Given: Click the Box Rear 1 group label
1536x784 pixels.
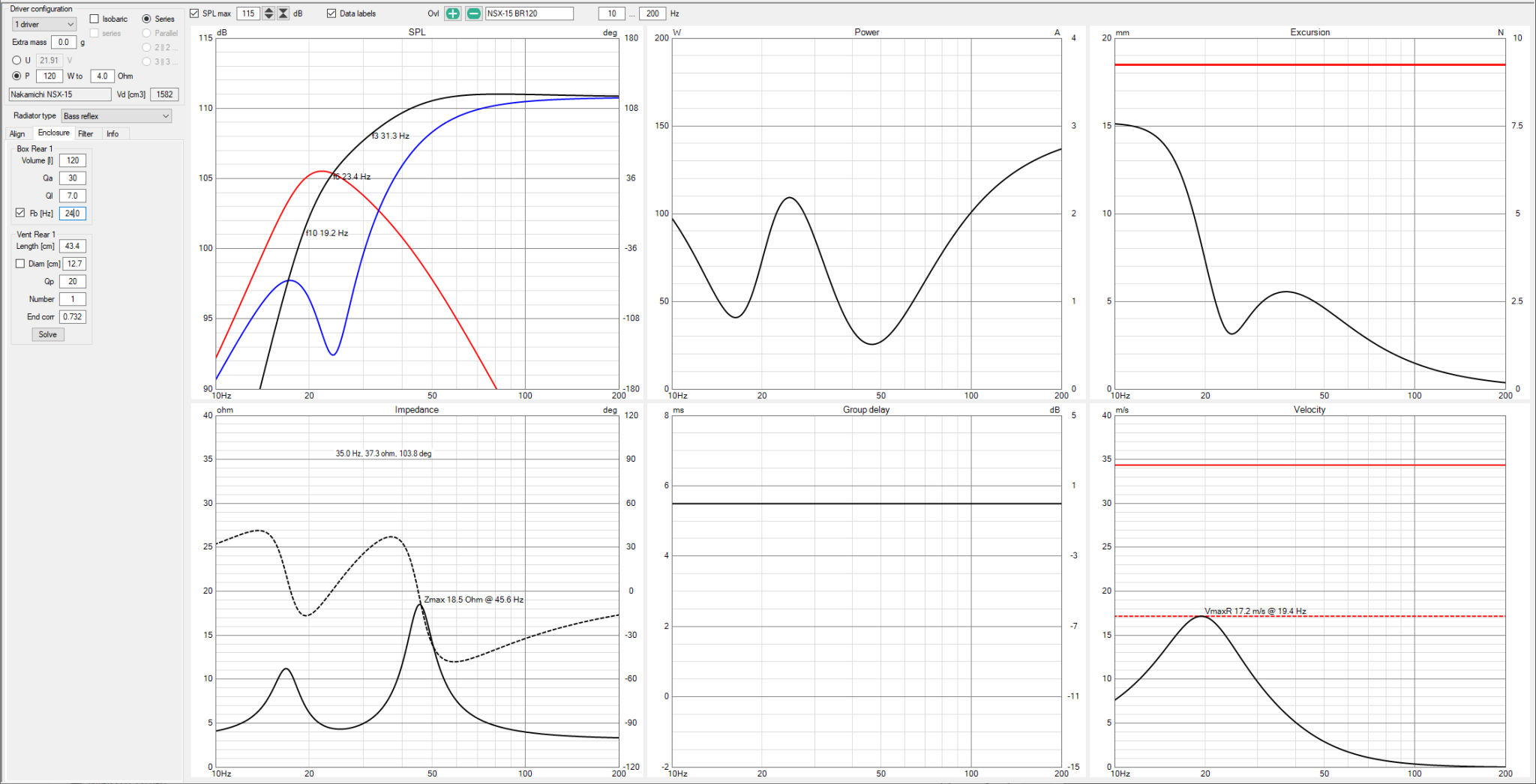Looking at the screenshot, I should tap(34, 148).
